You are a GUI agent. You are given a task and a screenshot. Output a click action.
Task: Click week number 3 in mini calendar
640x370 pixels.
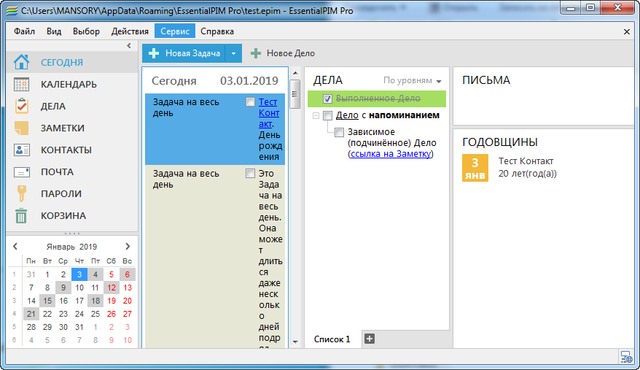[x=14, y=301]
